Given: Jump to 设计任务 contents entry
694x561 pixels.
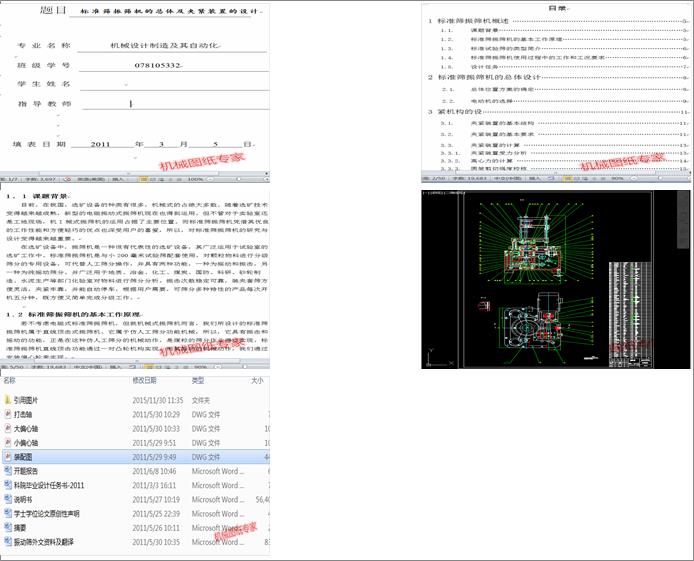Looking at the screenshot, I should pyautogui.click(x=485, y=67).
